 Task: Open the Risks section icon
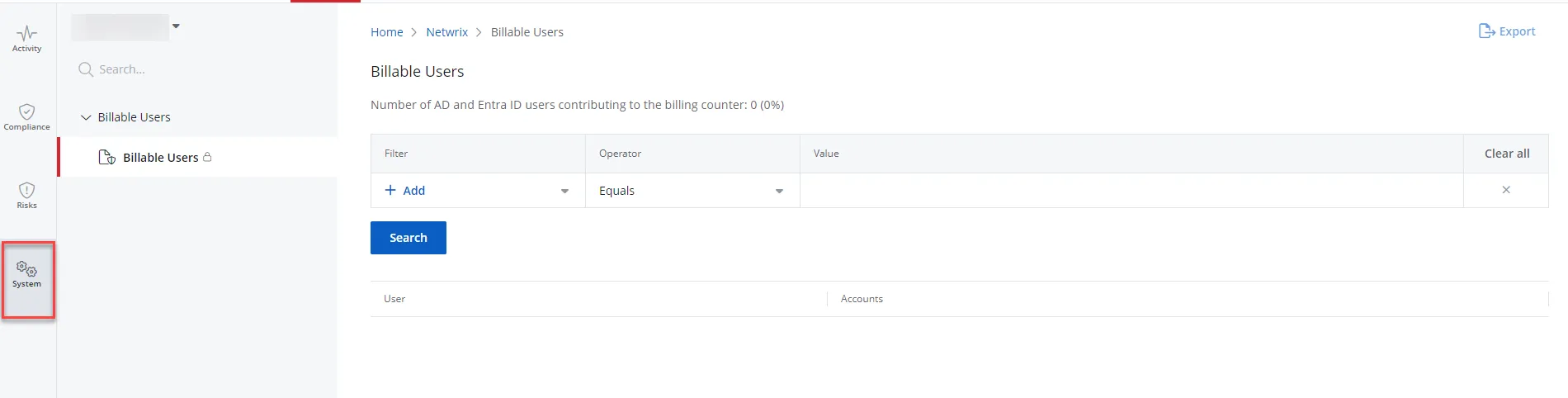26,190
